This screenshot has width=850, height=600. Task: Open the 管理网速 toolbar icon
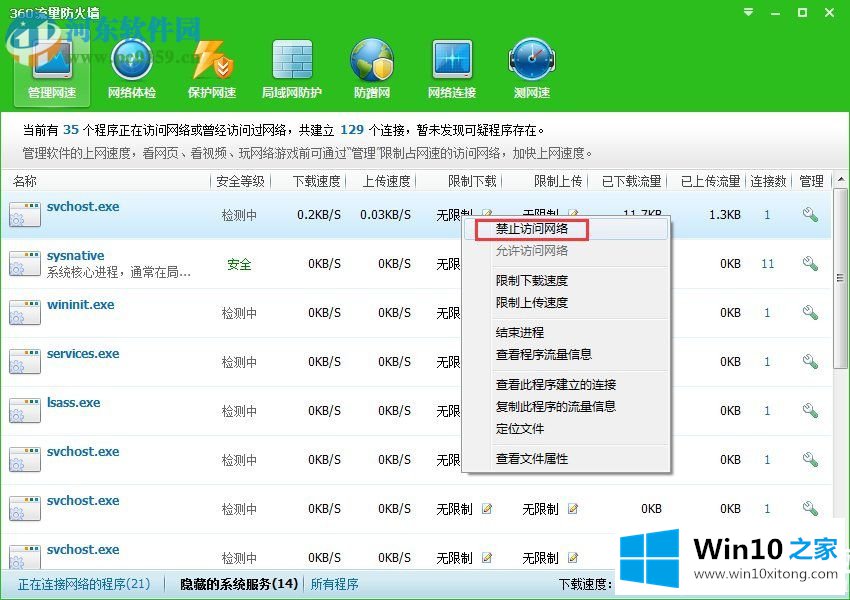[x=52, y=69]
